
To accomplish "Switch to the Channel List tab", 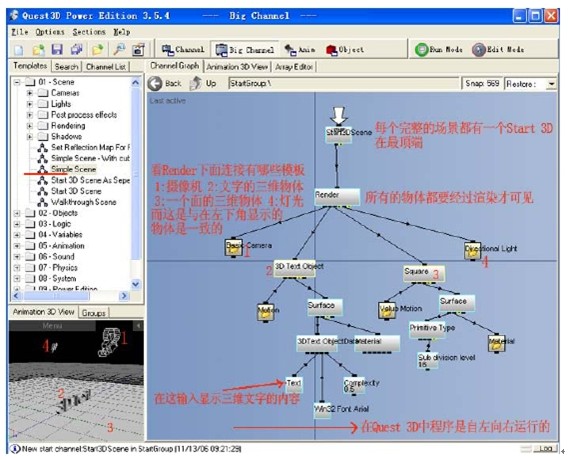I will point(105,67).
